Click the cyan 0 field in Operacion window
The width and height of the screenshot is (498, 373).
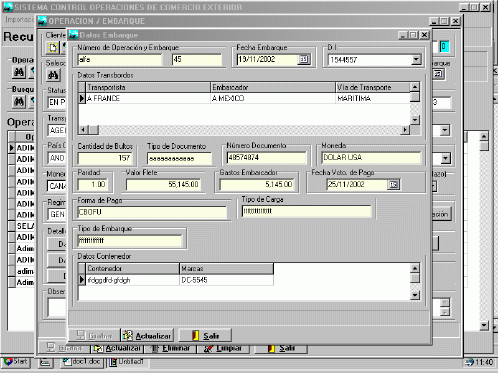tap(444, 47)
